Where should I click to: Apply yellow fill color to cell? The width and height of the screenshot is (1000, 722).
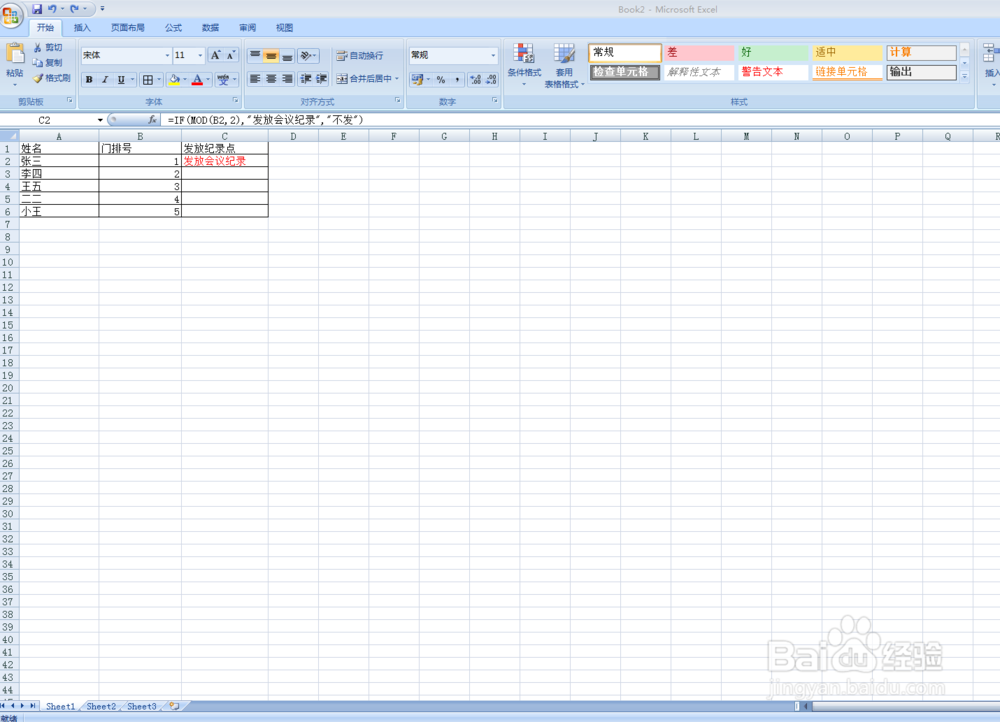point(174,80)
